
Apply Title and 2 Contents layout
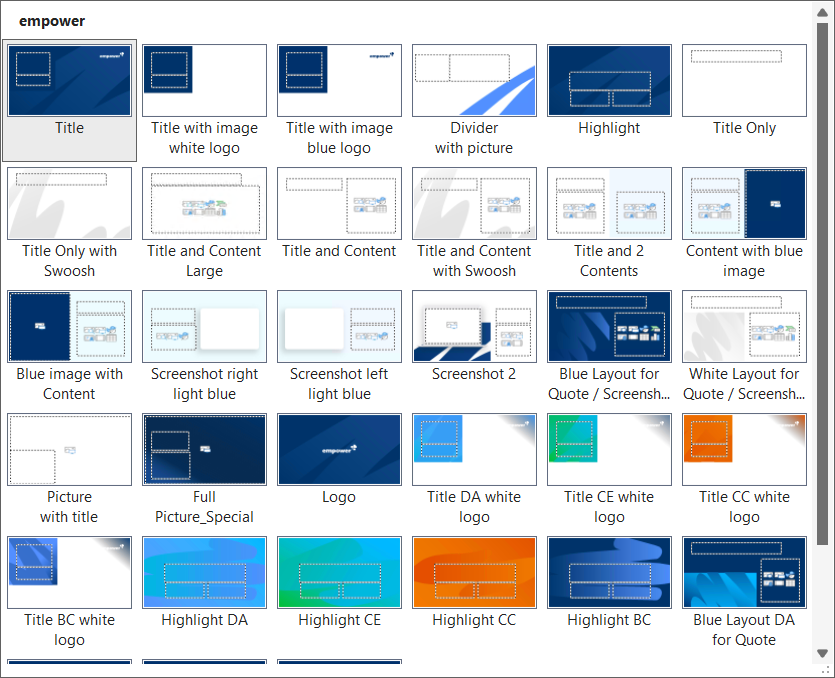pos(609,203)
